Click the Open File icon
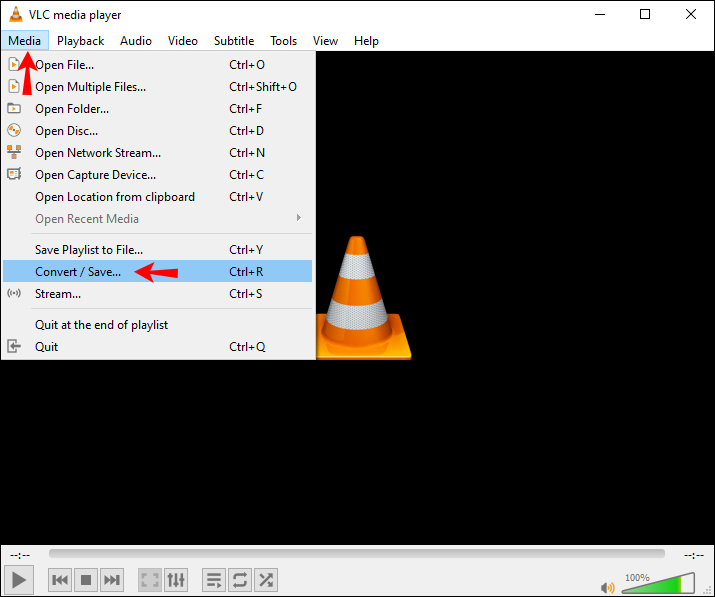This screenshot has height=597, width=715. (14, 64)
